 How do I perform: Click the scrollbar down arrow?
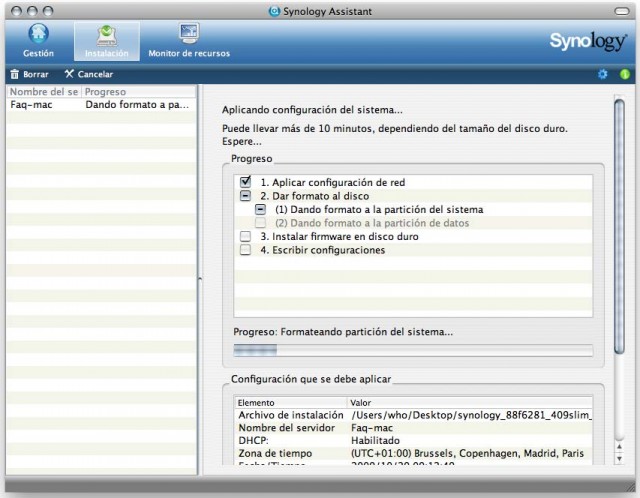619,458
